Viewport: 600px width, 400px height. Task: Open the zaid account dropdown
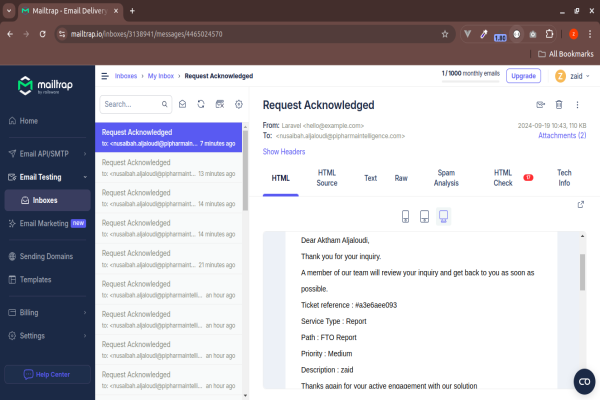tap(572, 76)
